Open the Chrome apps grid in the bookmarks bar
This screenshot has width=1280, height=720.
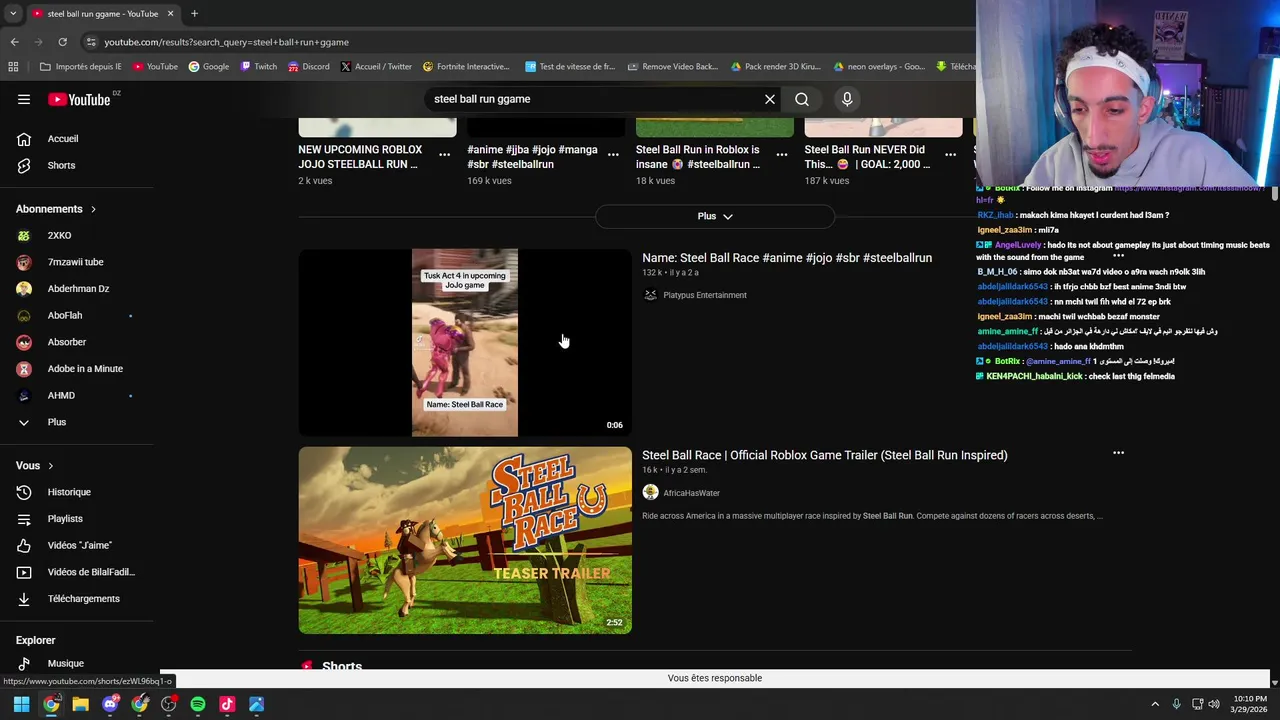(13, 67)
